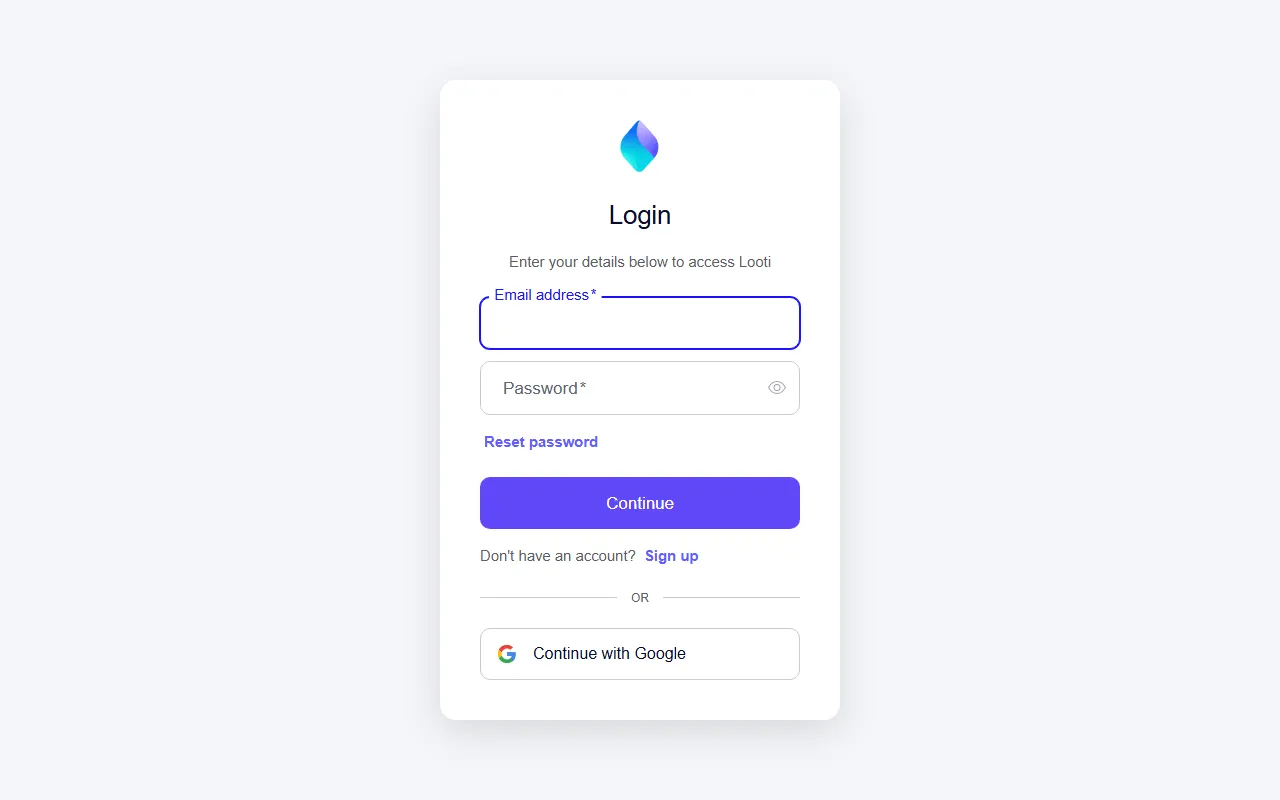Click the divider line right of OR
The width and height of the screenshot is (1280, 800).
731,598
